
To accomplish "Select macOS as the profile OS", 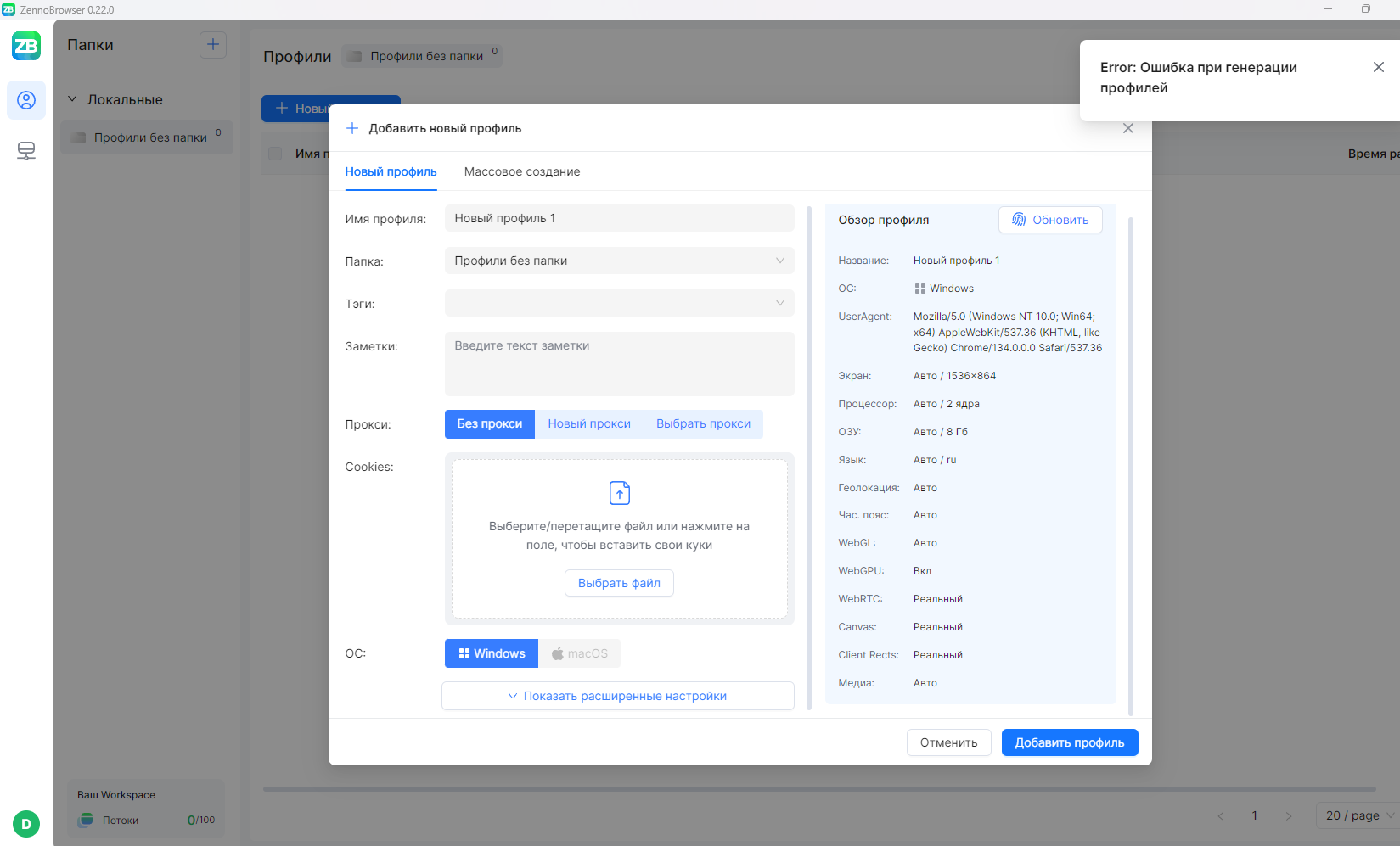I will coord(580,653).
